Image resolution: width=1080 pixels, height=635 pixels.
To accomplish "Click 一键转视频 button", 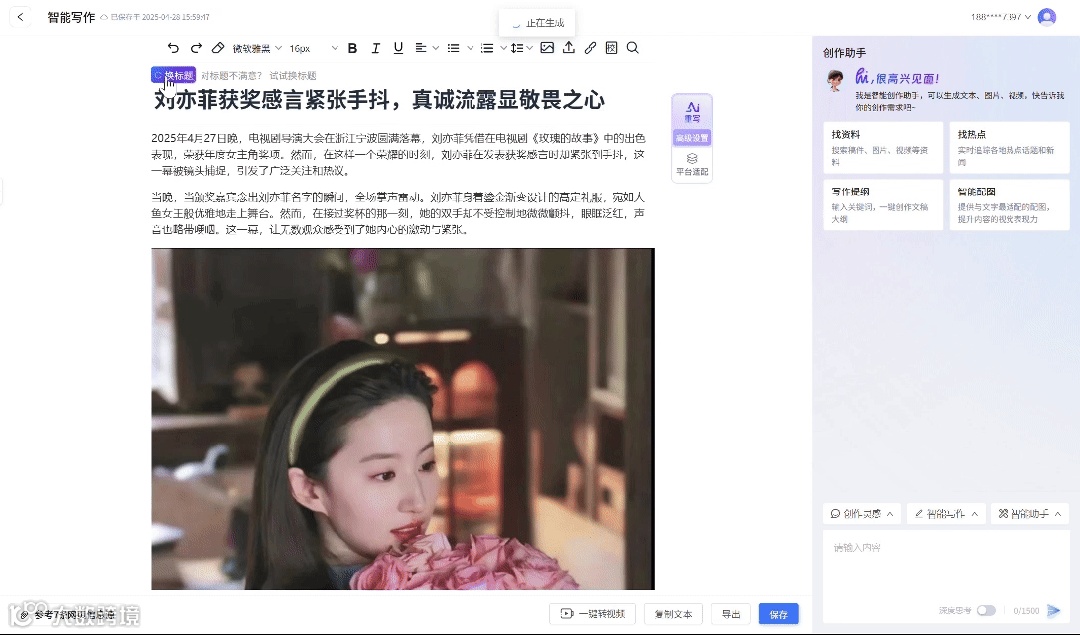I will 592,614.
